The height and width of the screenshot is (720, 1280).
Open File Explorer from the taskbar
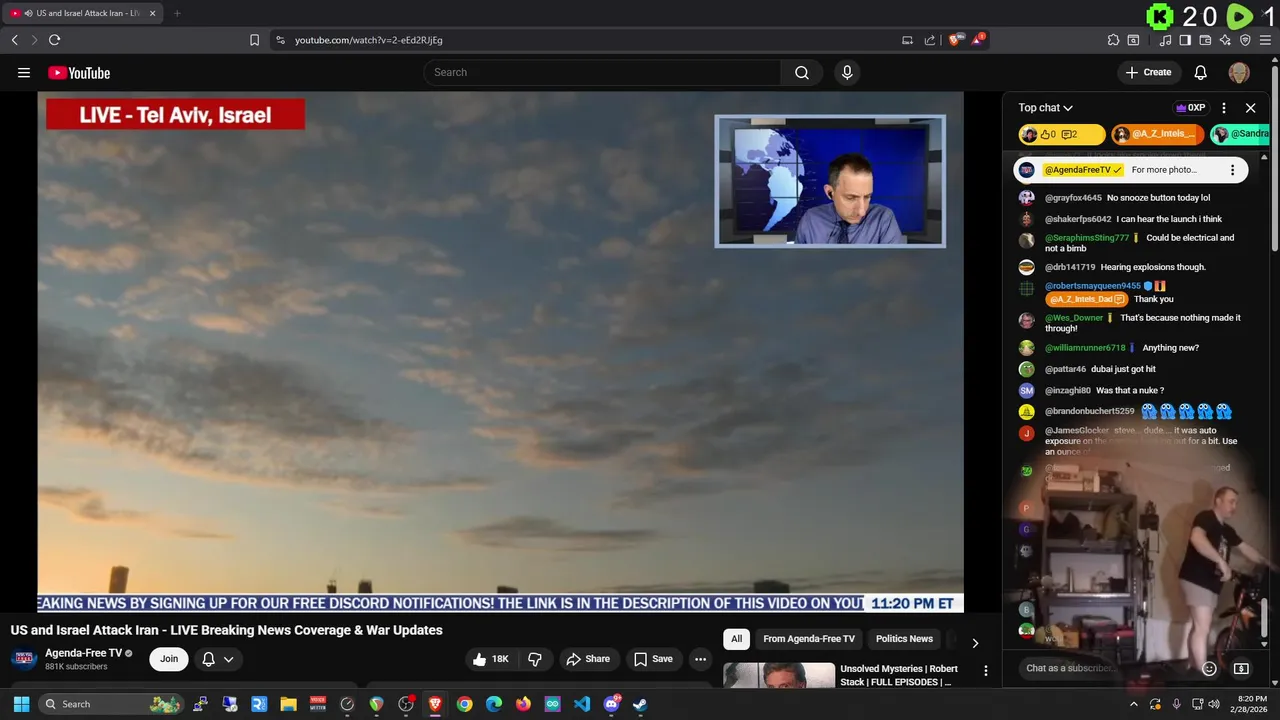tap(288, 704)
